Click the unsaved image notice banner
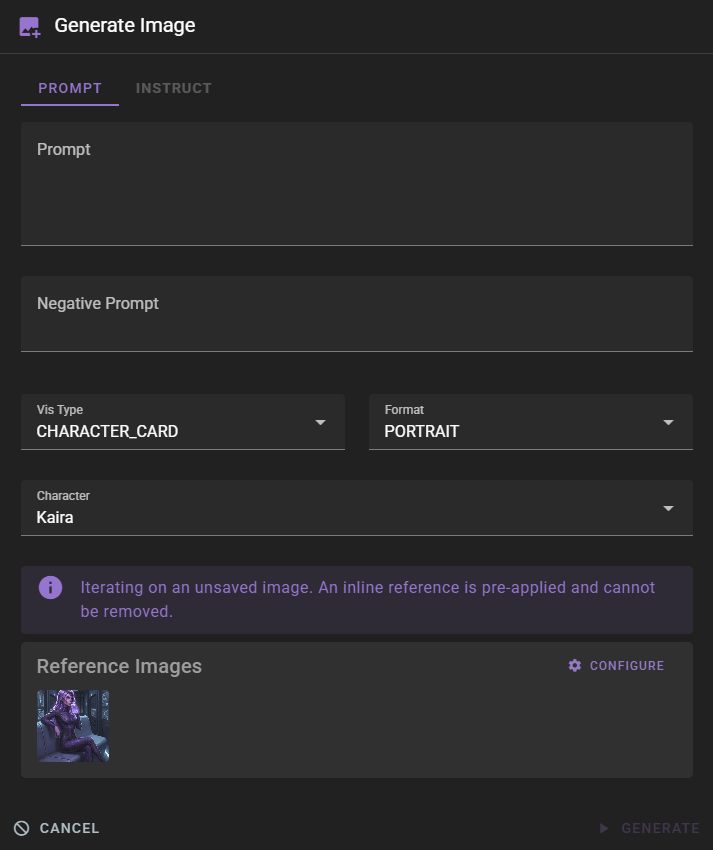 (356, 598)
